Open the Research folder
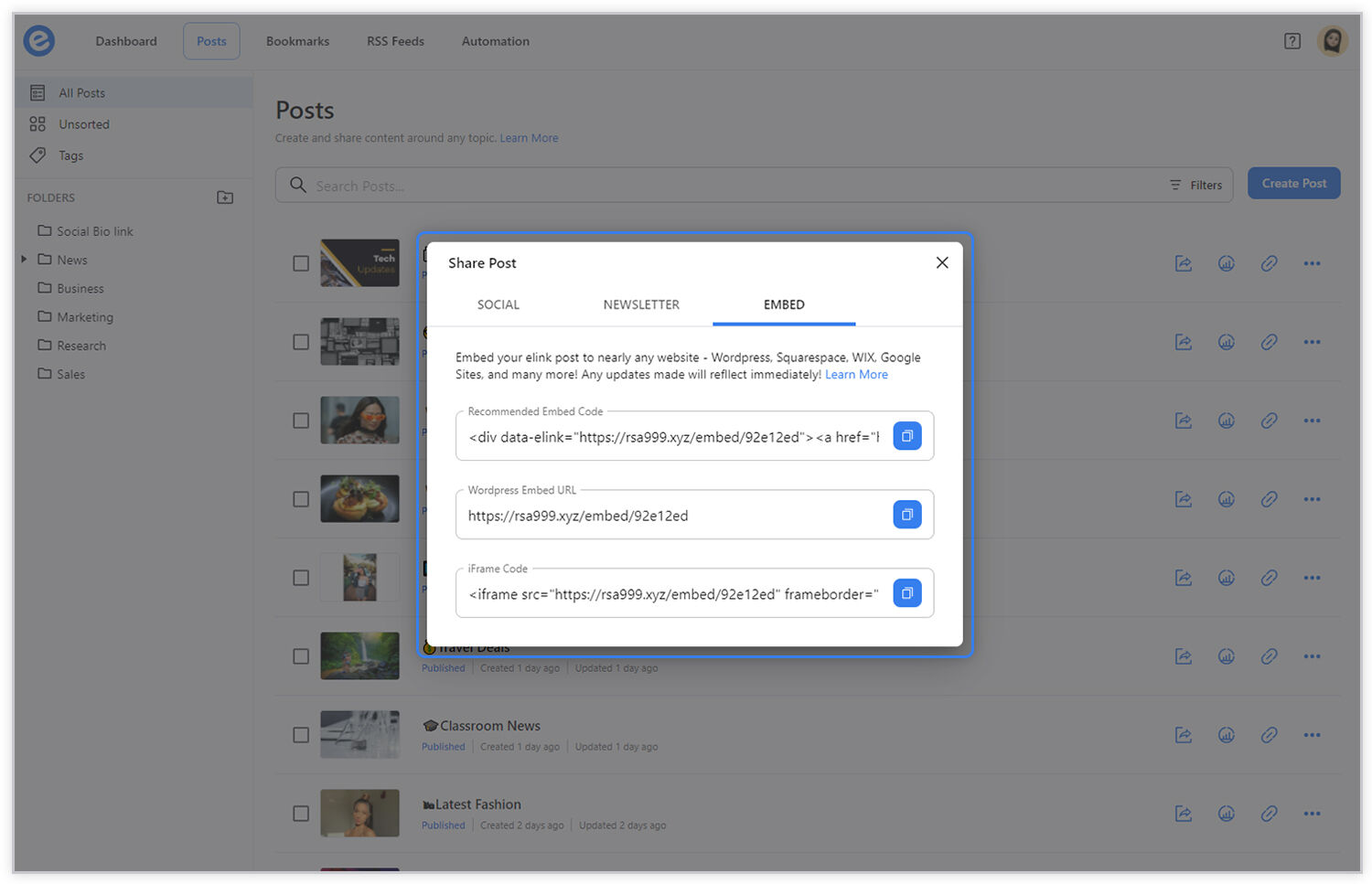The image size is (1372, 884). [x=71, y=346]
